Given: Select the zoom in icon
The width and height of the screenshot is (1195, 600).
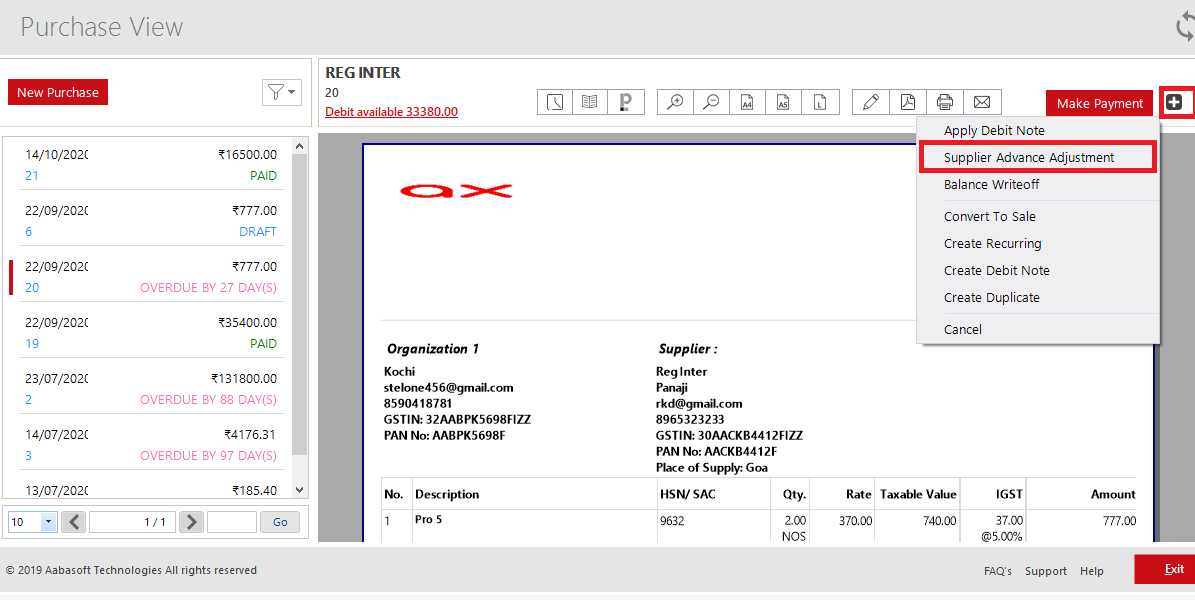Looking at the screenshot, I should [674, 101].
